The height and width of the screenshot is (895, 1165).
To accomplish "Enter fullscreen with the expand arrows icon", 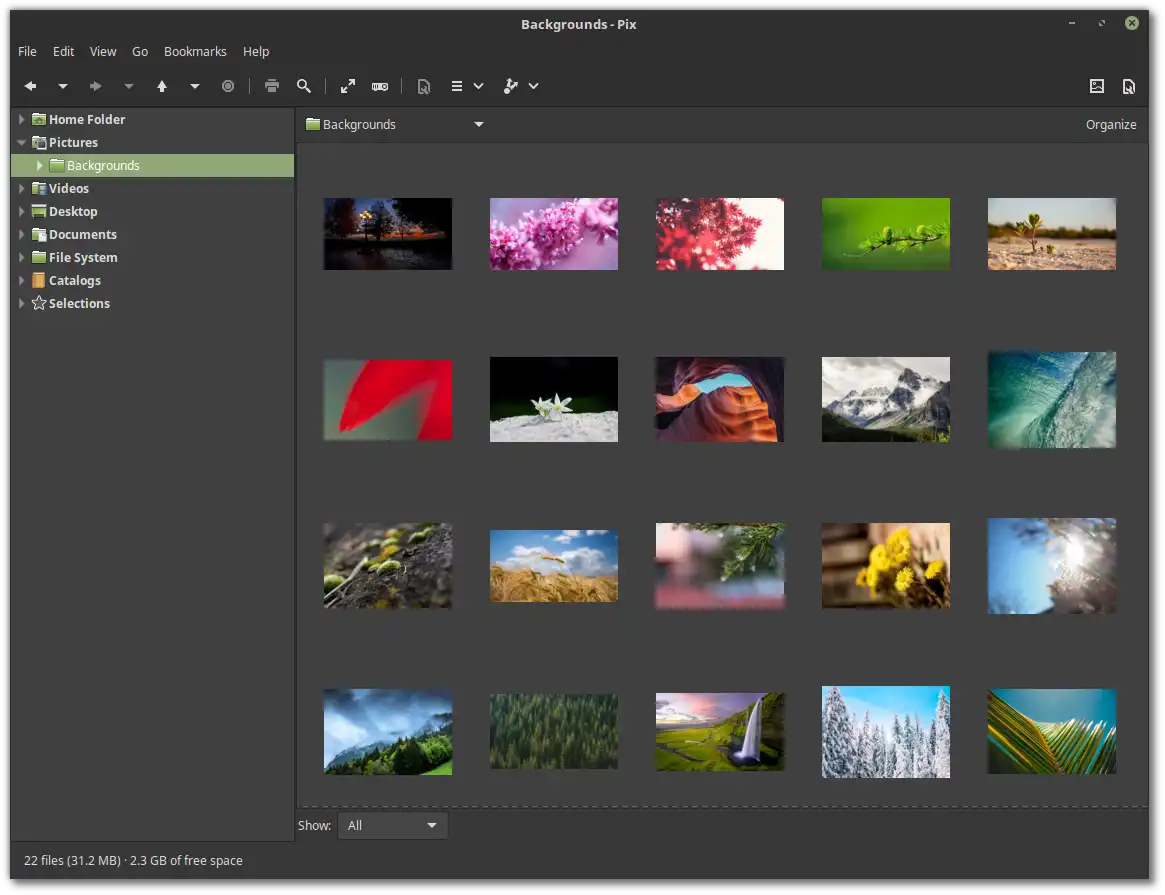I will [348, 87].
